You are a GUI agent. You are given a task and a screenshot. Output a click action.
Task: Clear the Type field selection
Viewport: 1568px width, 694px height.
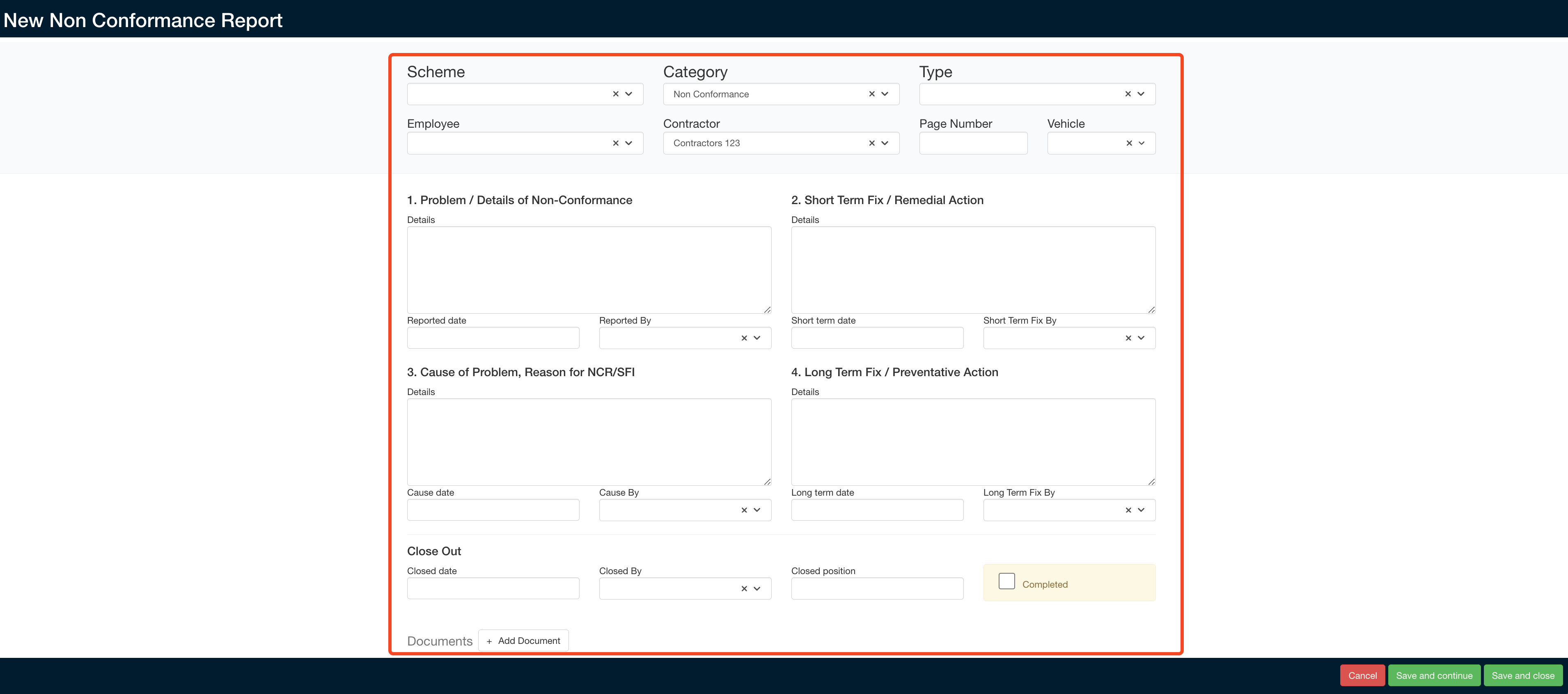(1128, 94)
